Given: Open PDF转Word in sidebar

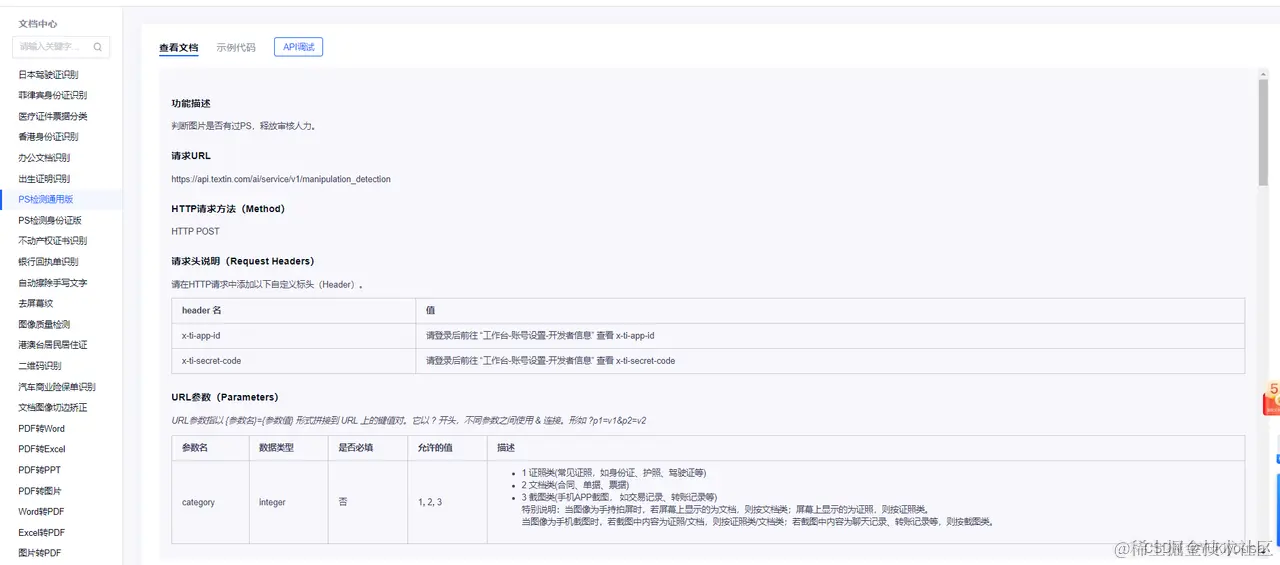Looking at the screenshot, I should 41,429.
